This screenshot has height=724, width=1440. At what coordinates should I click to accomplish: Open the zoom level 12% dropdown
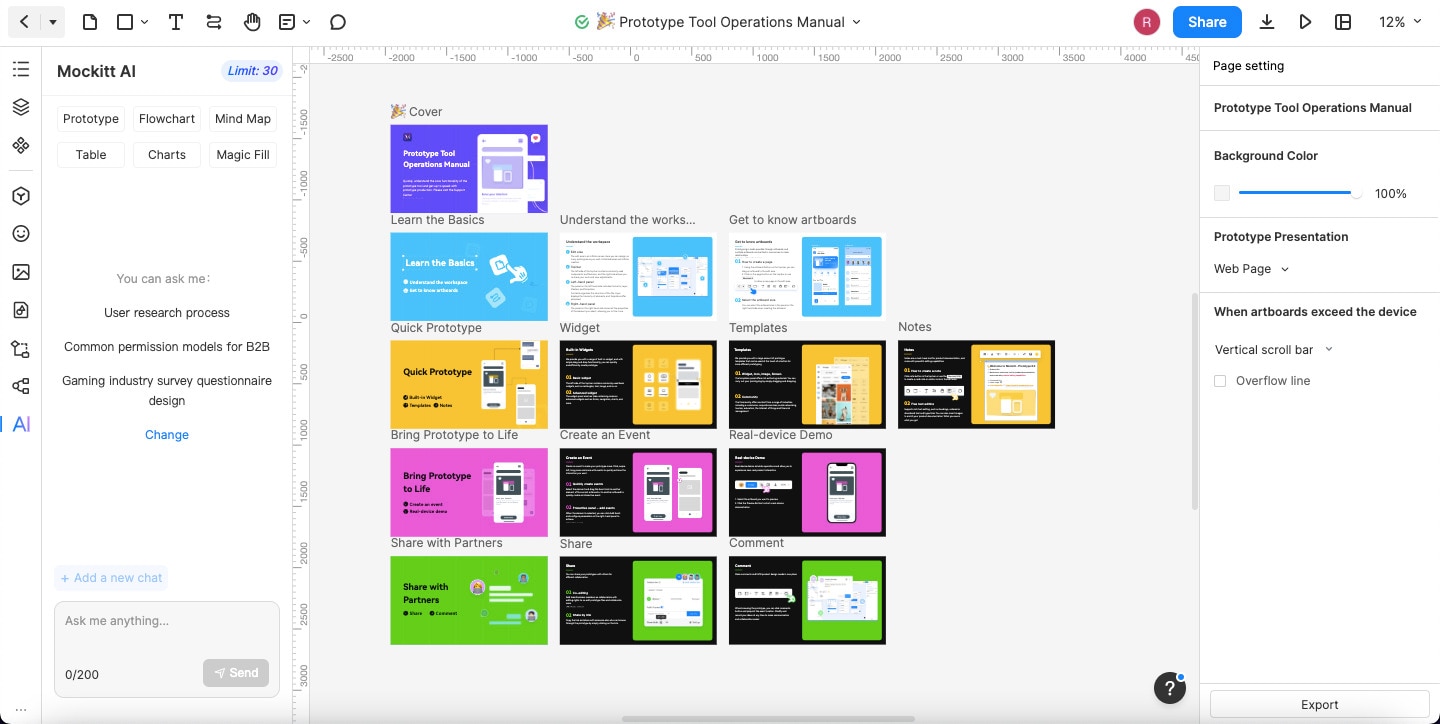click(x=1400, y=22)
